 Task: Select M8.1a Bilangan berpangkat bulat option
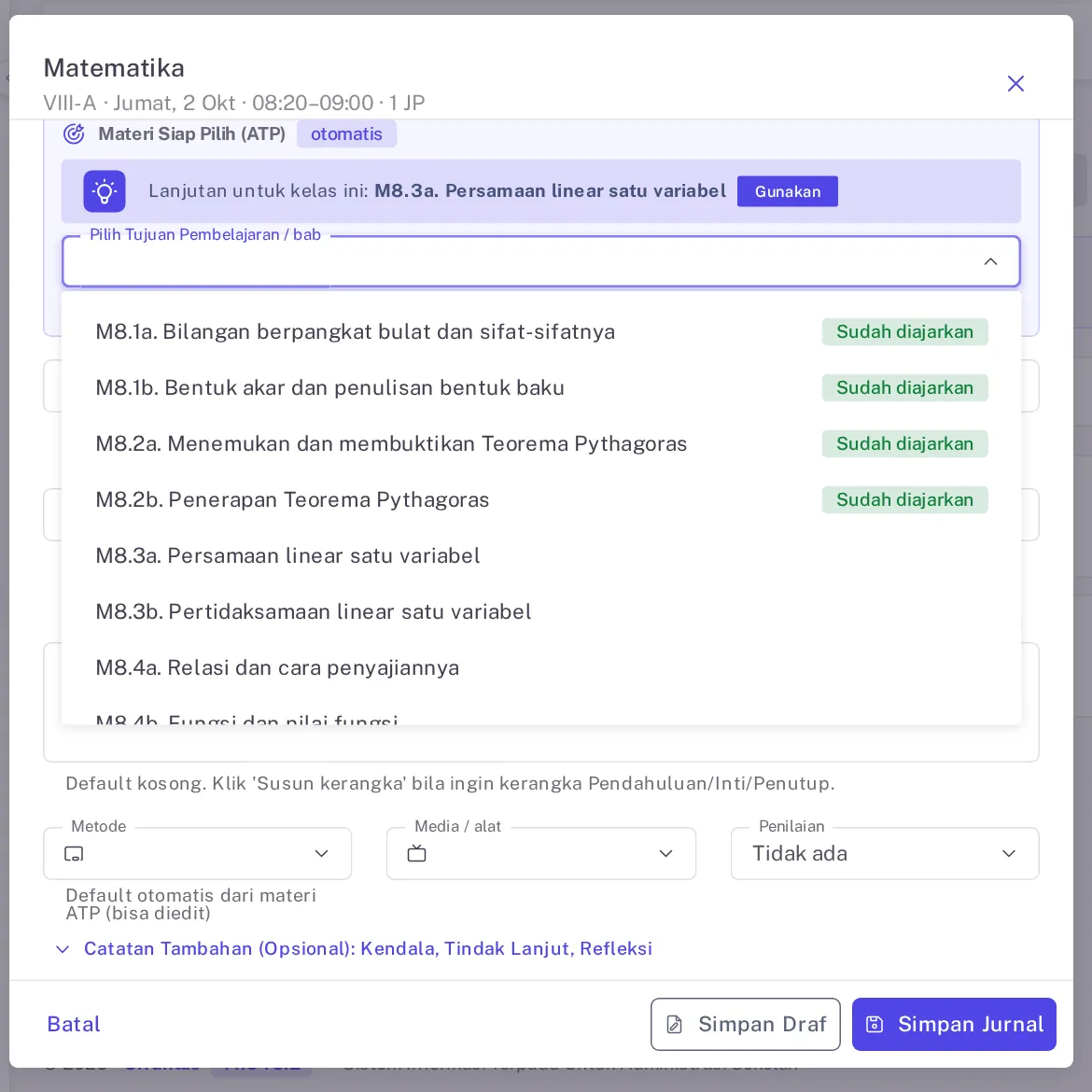tap(541, 331)
